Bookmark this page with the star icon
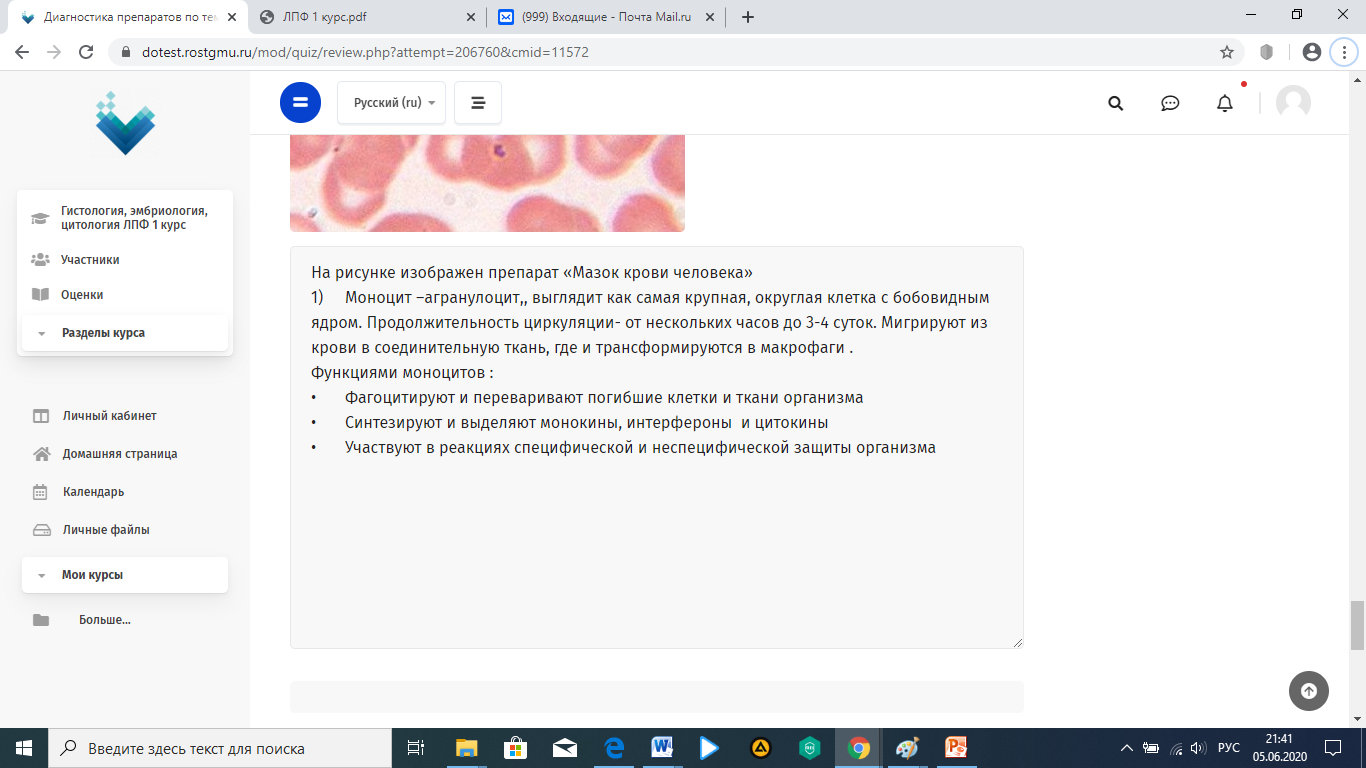This screenshot has width=1366, height=768. pyautogui.click(x=1226, y=52)
